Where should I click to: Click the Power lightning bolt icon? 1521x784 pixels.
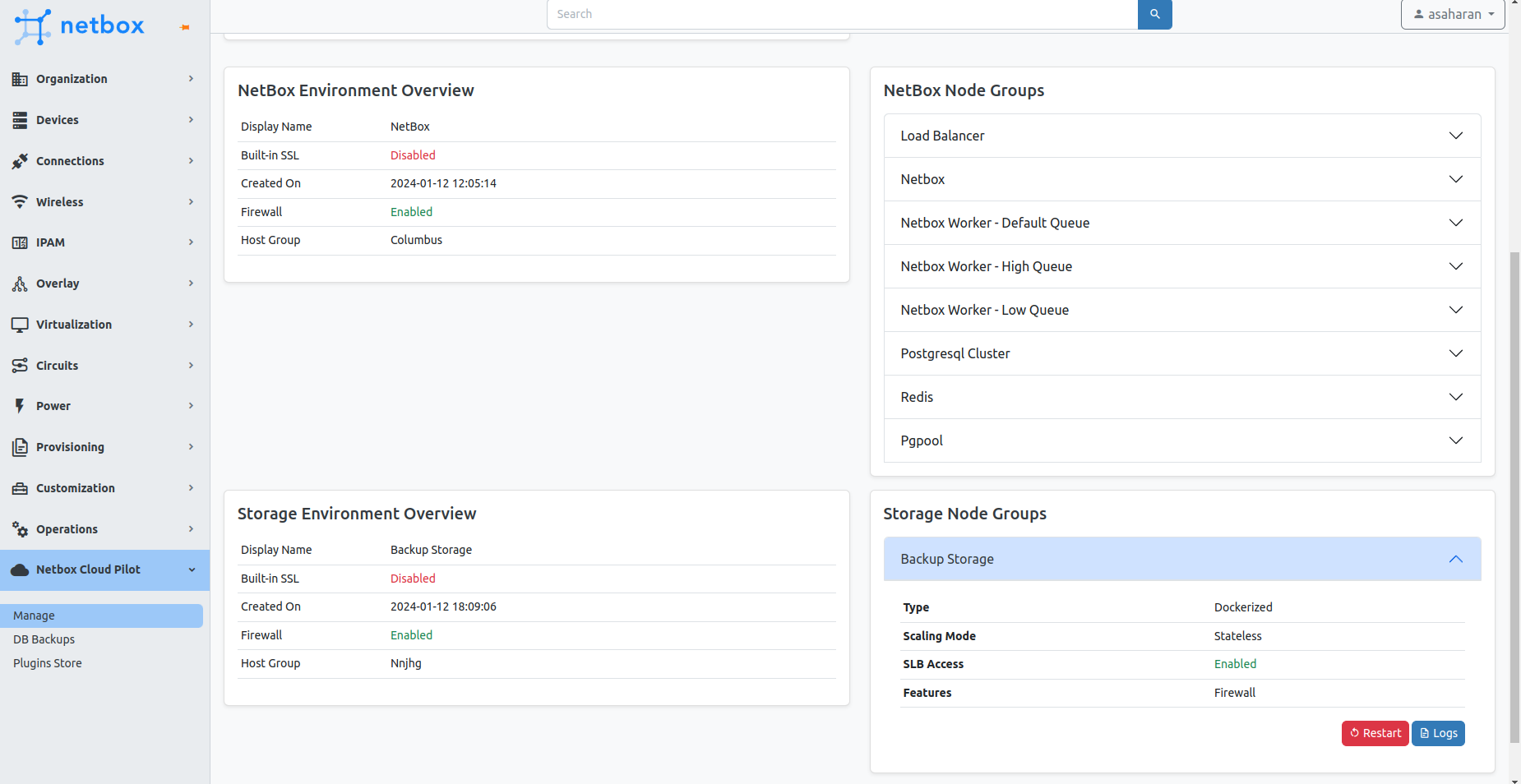pyautogui.click(x=20, y=406)
